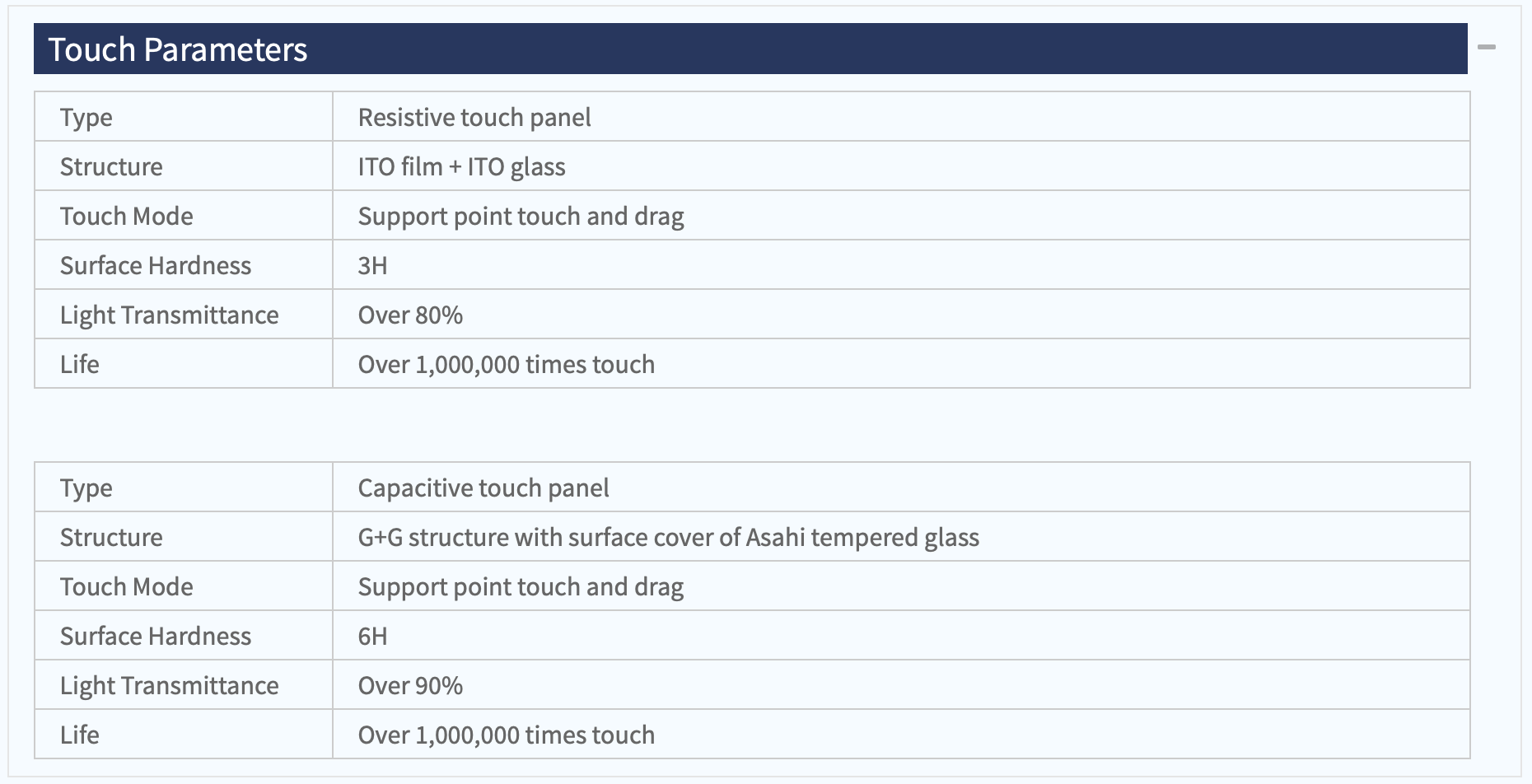Select capacitive panel's Over 1,000,000 times touch
The height and width of the screenshot is (784, 1532).
click(507, 735)
